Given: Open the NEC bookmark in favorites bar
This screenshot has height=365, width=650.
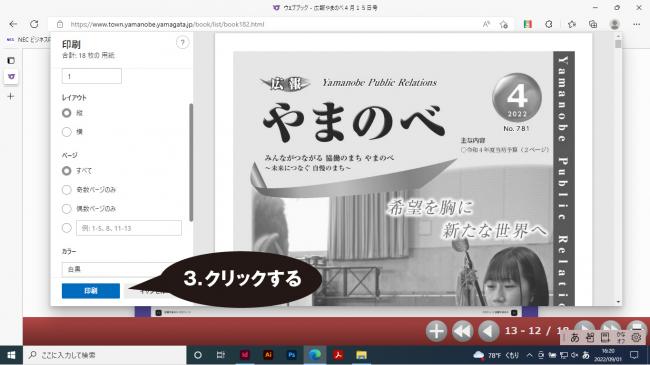Looking at the screenshot, I should tap(28, 39).
